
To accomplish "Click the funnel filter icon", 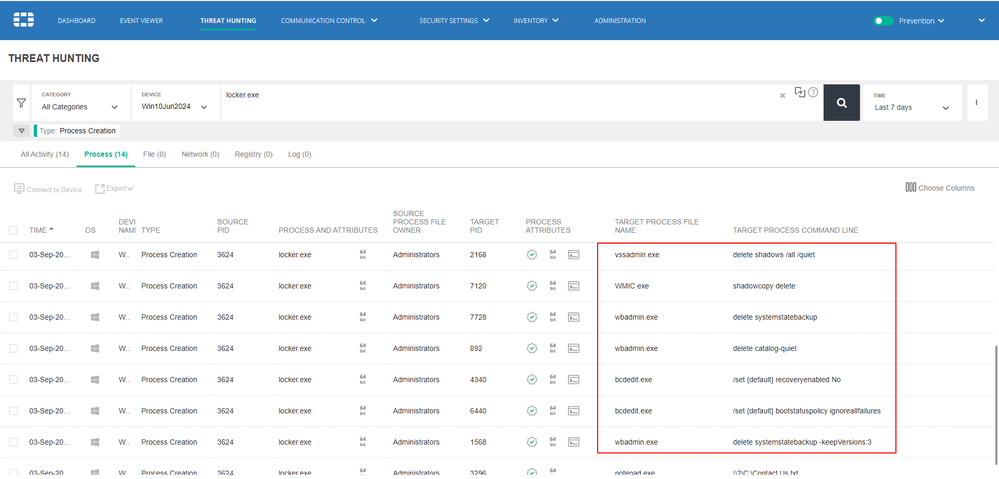I will [x=21, y=102].
